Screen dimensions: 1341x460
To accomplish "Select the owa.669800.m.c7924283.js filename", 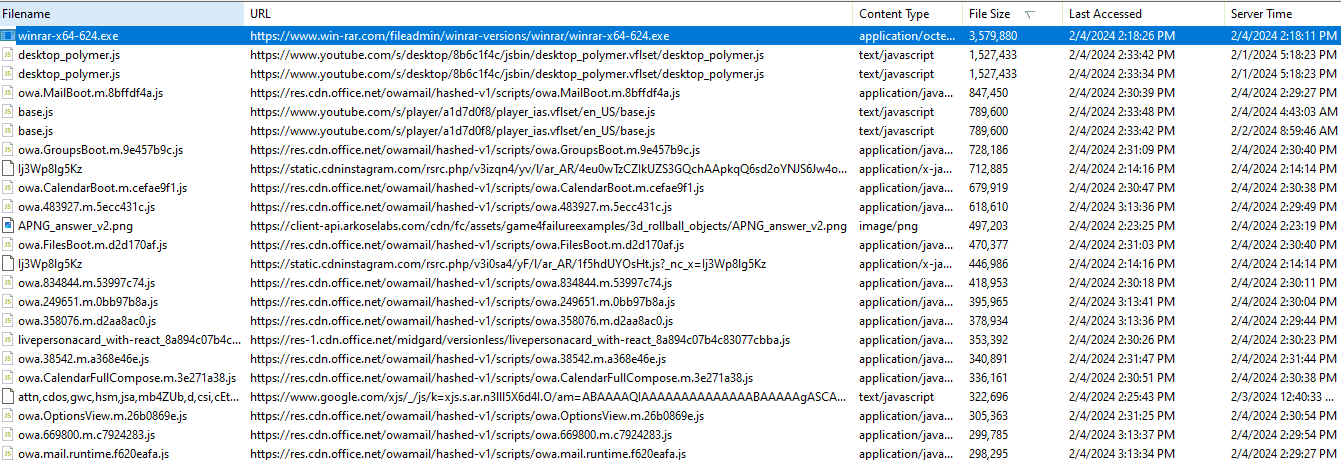I will click(86, 434).
